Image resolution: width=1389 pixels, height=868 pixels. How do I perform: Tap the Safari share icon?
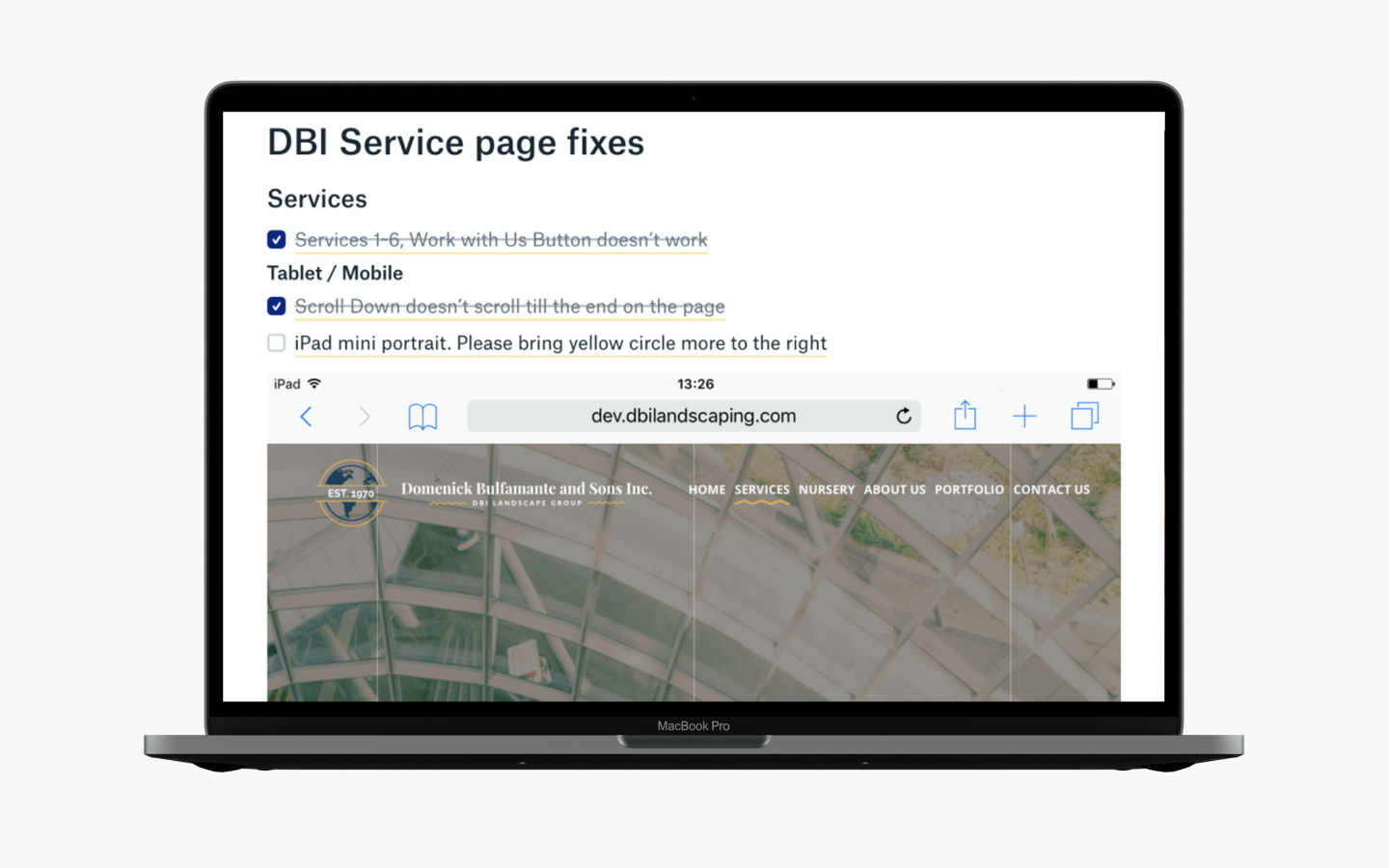coord(966,415)
